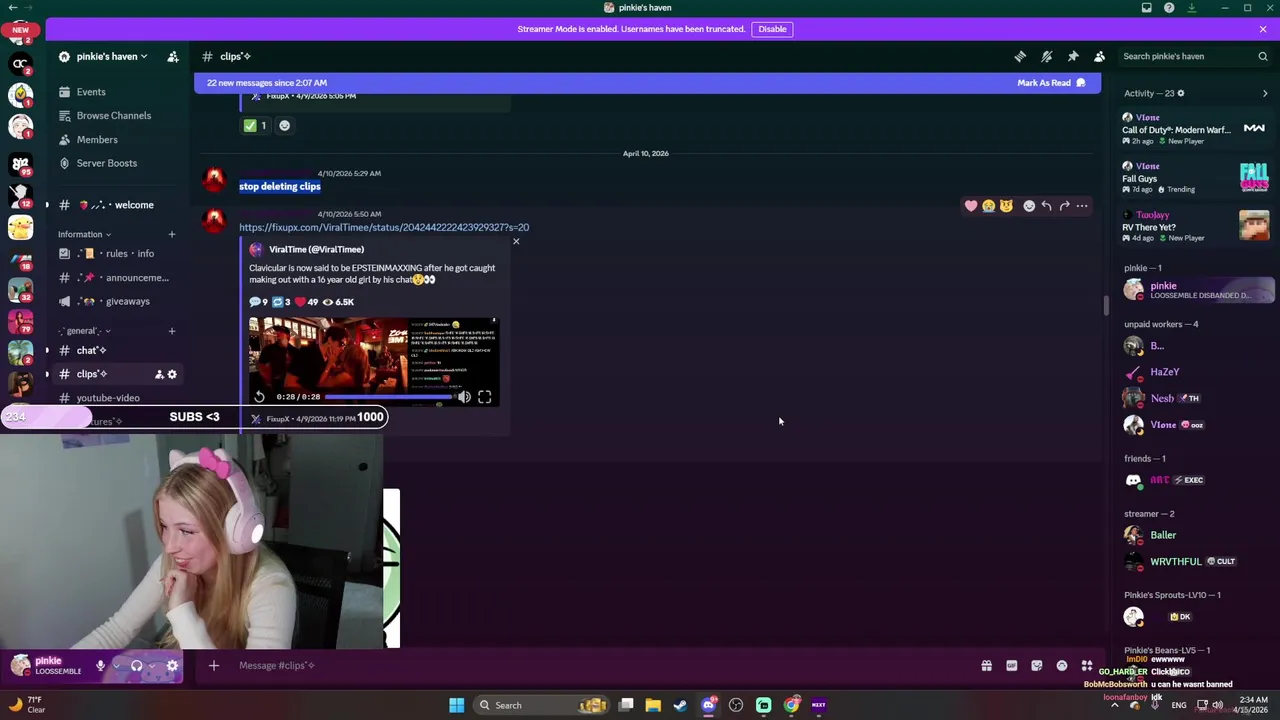Image resolution: width=1280 pixels, height=720 pixels.
Task: Add channel to general category
Action: 172,331
